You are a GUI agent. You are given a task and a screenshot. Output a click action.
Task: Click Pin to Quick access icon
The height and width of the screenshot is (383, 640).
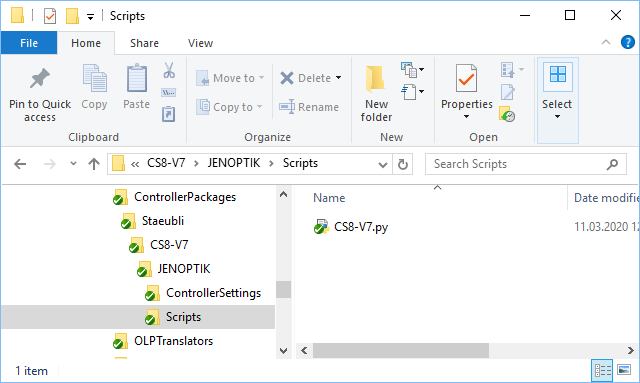[40, 78]
